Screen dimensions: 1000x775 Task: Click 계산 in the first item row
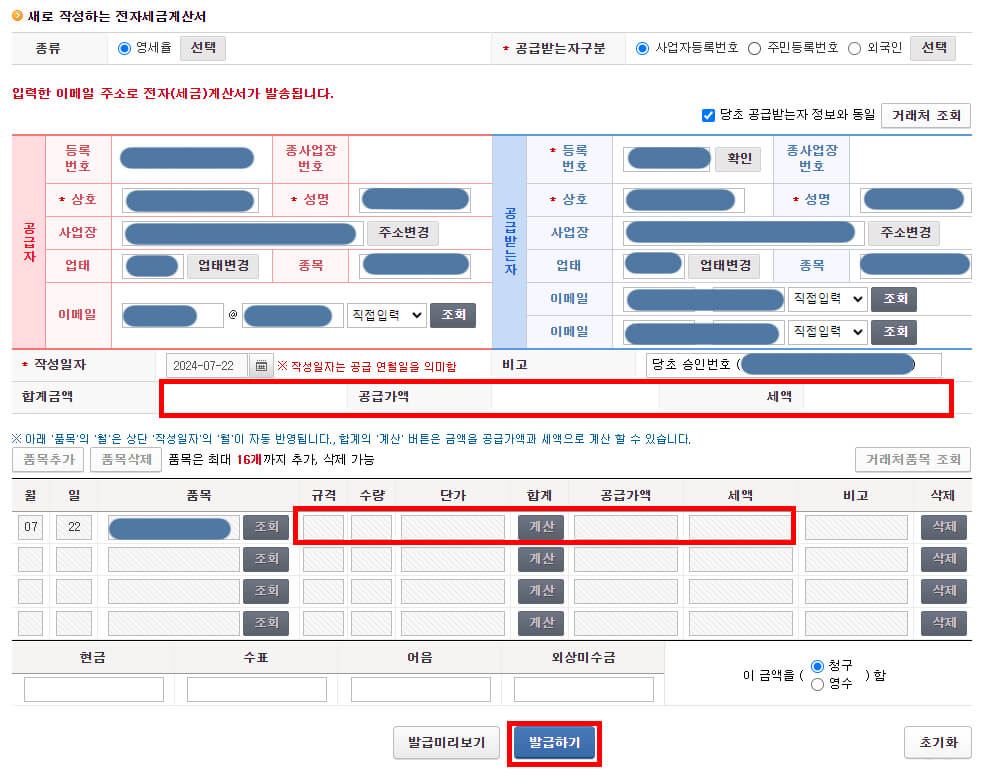pos(541,527)
